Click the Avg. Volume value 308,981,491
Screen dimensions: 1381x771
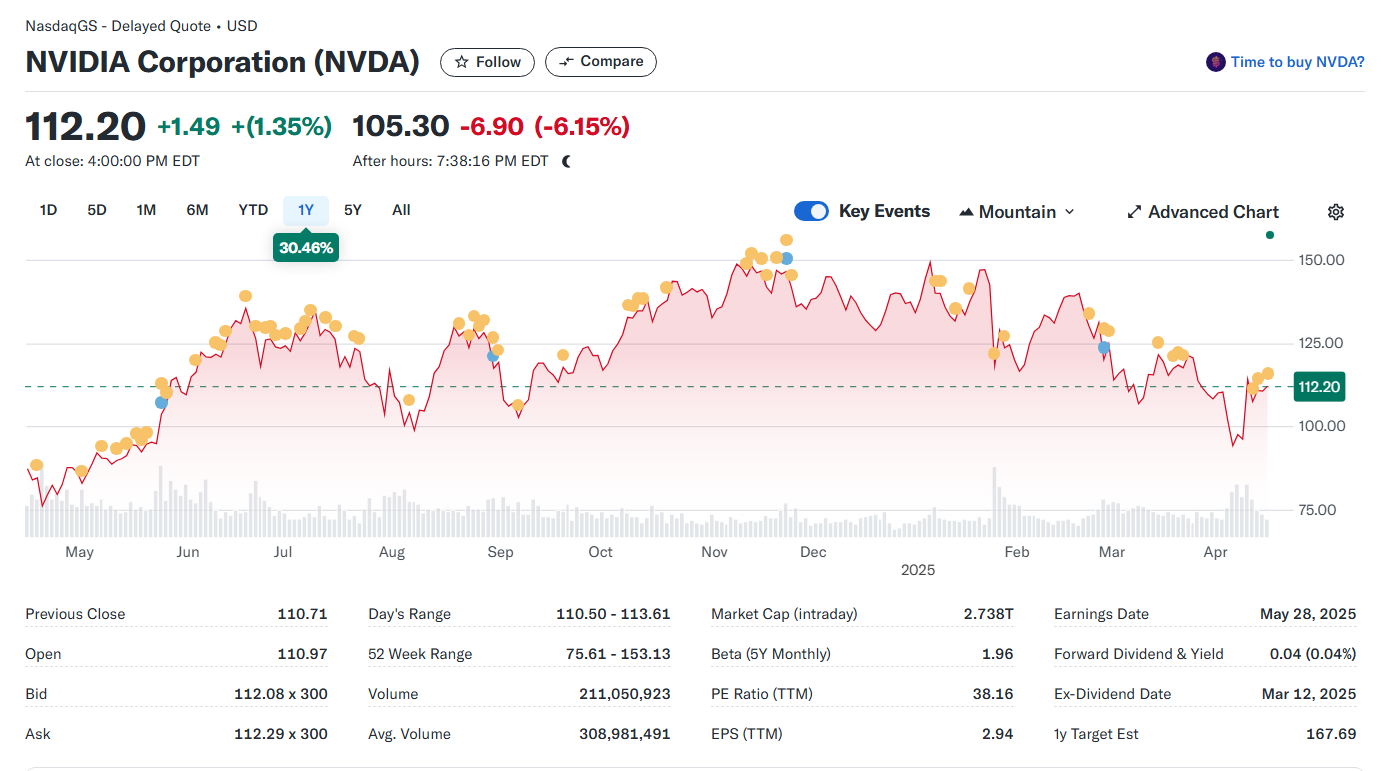(x=625, y=734)
